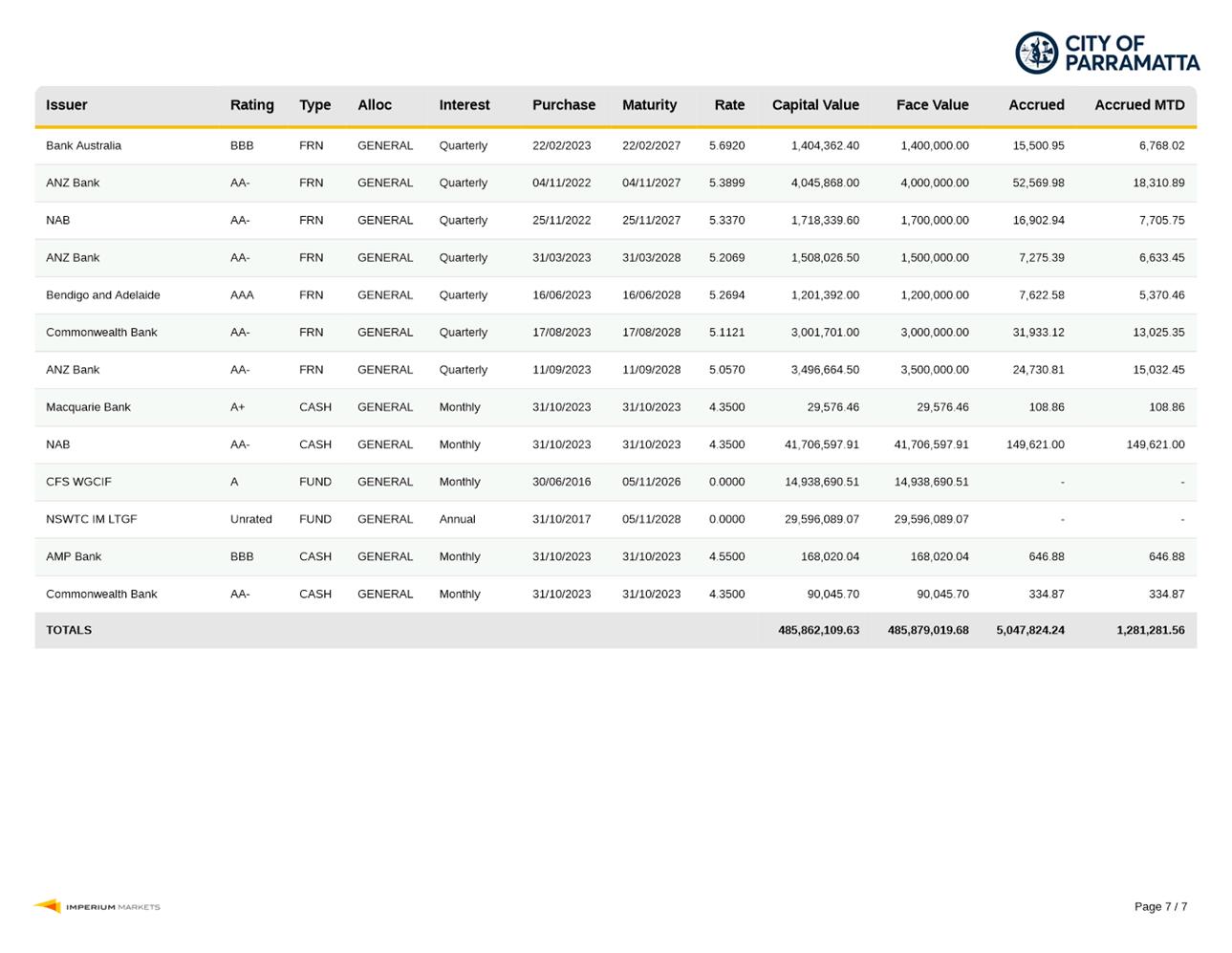The image size is (1232, 953).
Task: Click accrued value 52,569.98
Action: (1038, 183)
